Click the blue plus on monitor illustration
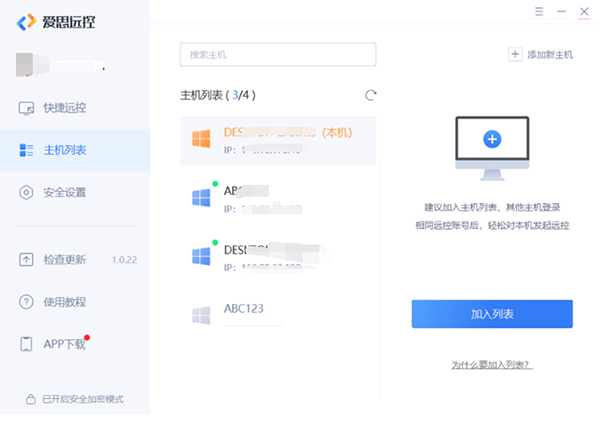This screenshot has width=600, height=421. tap(491, 139)
